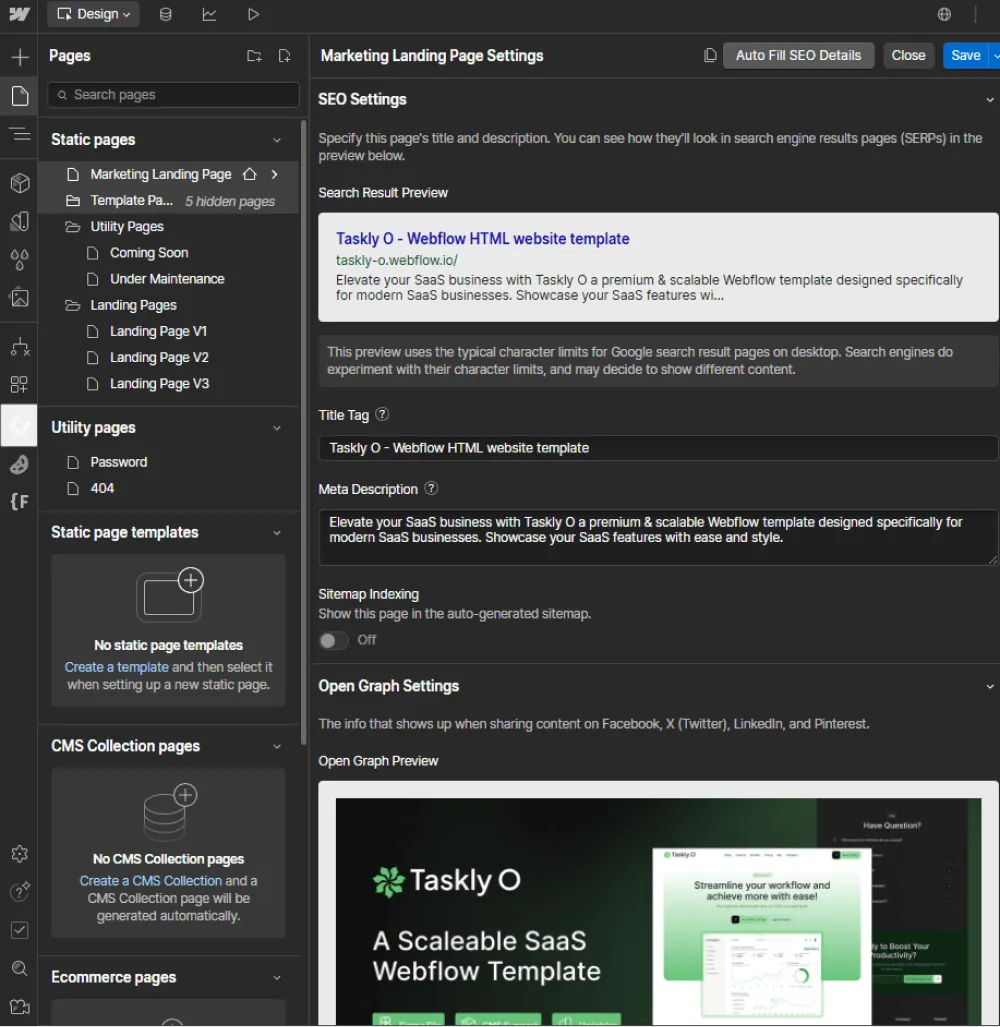Open the Insights chart icon in top bar

209,14
